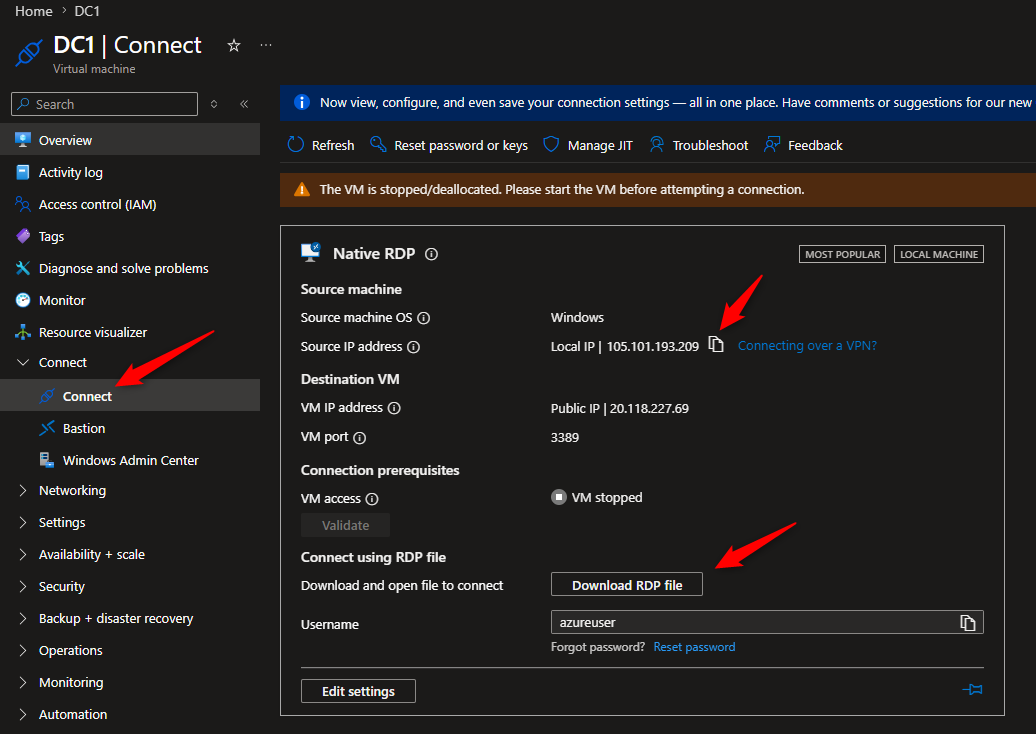Click the public IP 20.118.227.69 text
This screenshot has height=734, width=1036.
(x=649, y=408)
